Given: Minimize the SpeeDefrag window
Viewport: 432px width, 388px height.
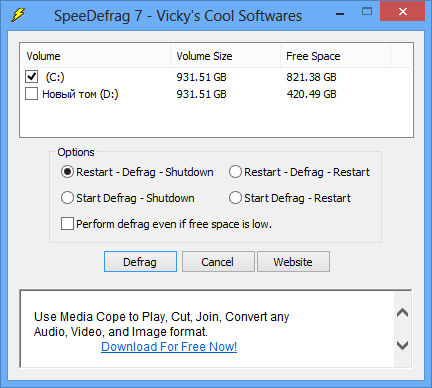Looking at the screenshot, I should click(x=340, y=14).
